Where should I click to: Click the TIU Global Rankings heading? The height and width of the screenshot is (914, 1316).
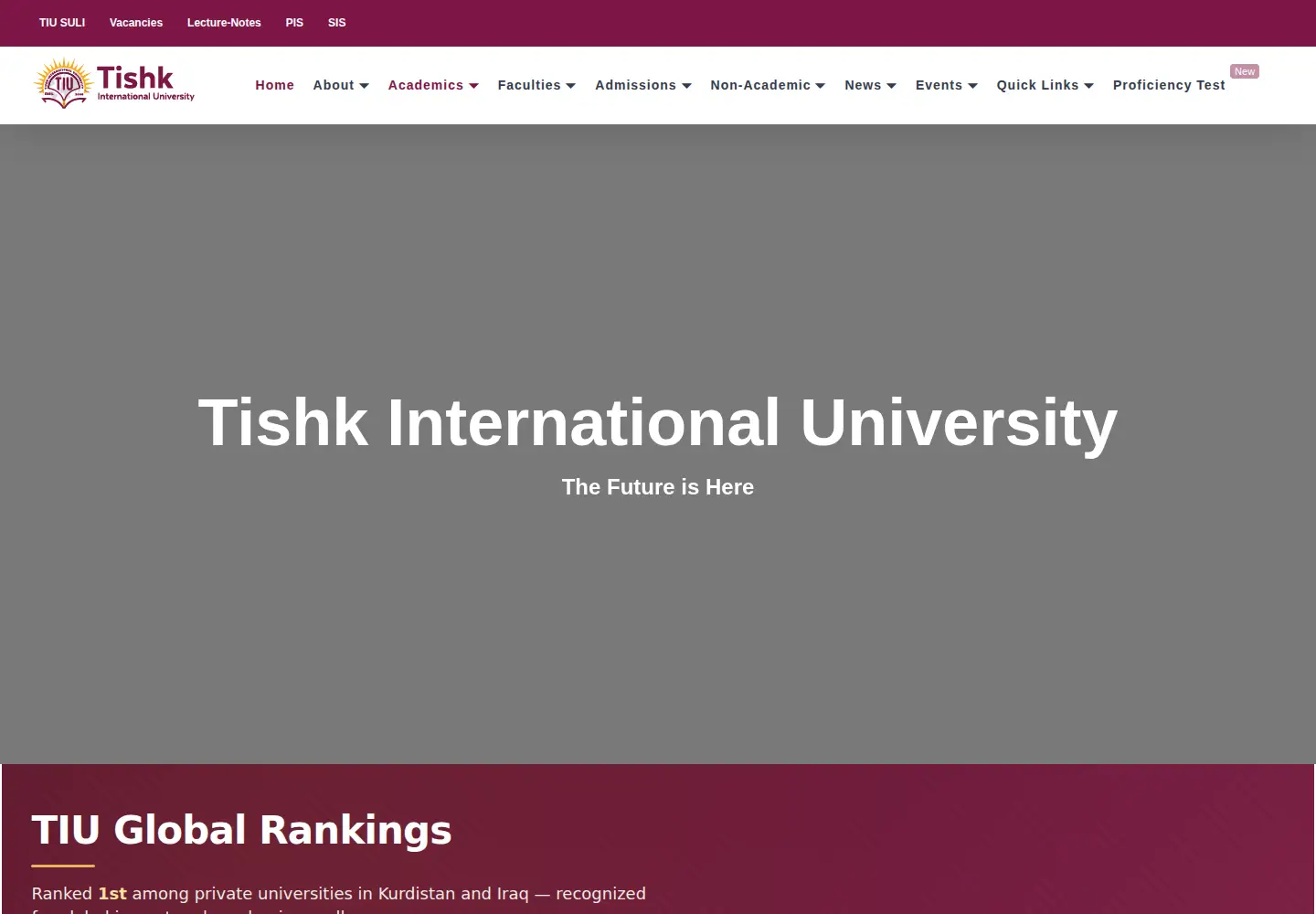click(x=242, y=830)
